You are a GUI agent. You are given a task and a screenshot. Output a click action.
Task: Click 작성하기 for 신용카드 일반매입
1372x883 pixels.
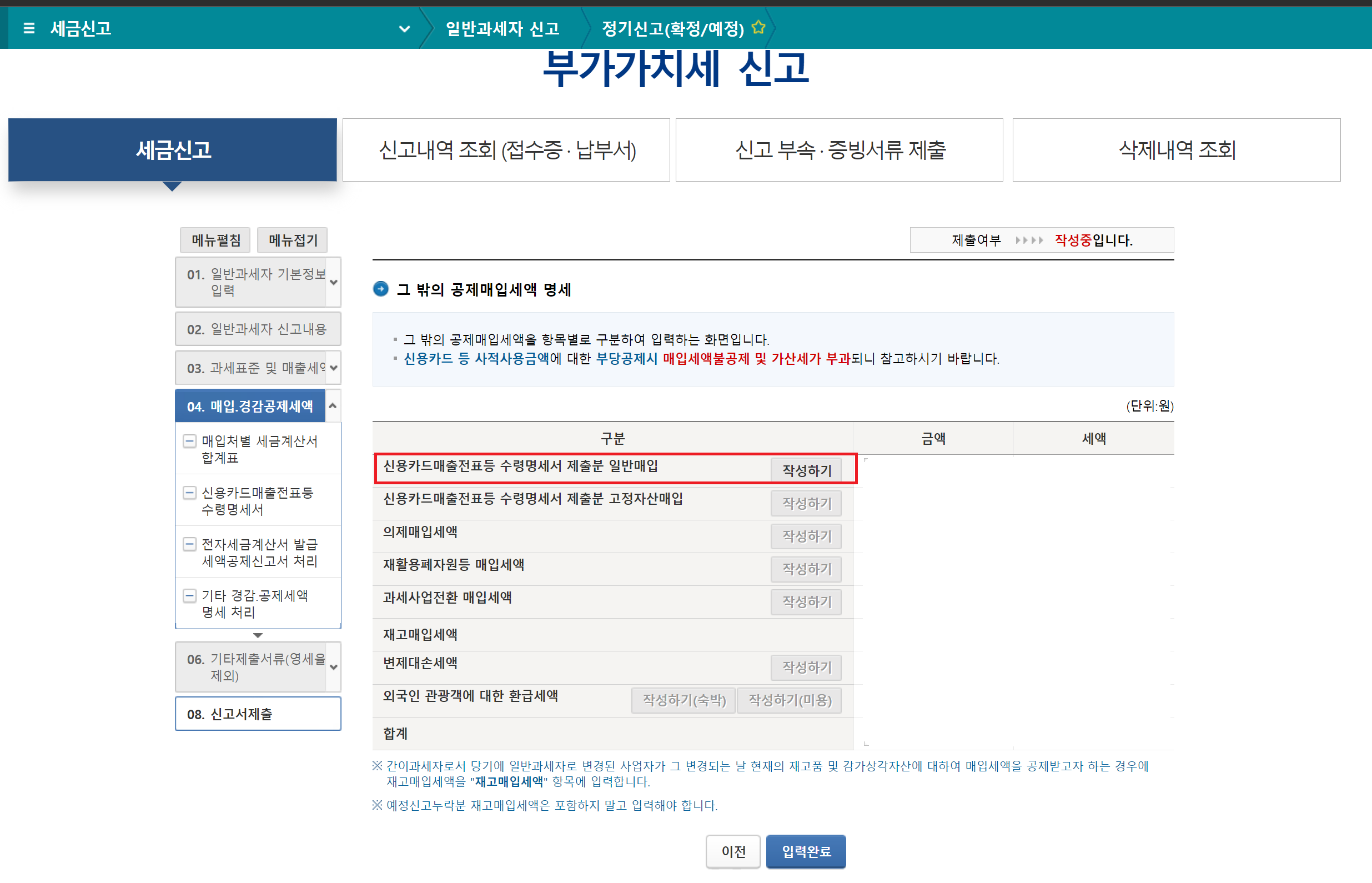806,470
